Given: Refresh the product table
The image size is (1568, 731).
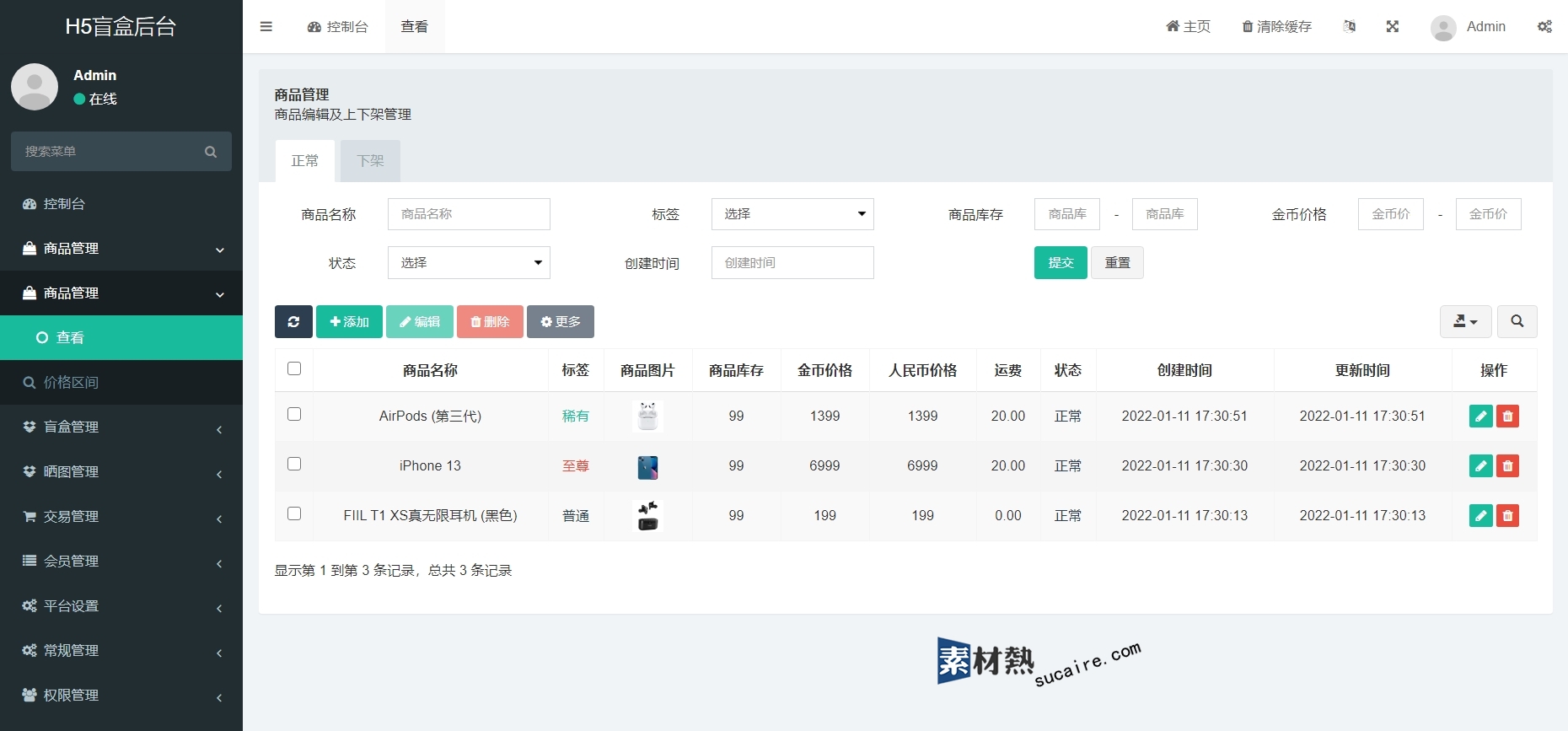Looking at the screenshot, I should pos(293,321).
